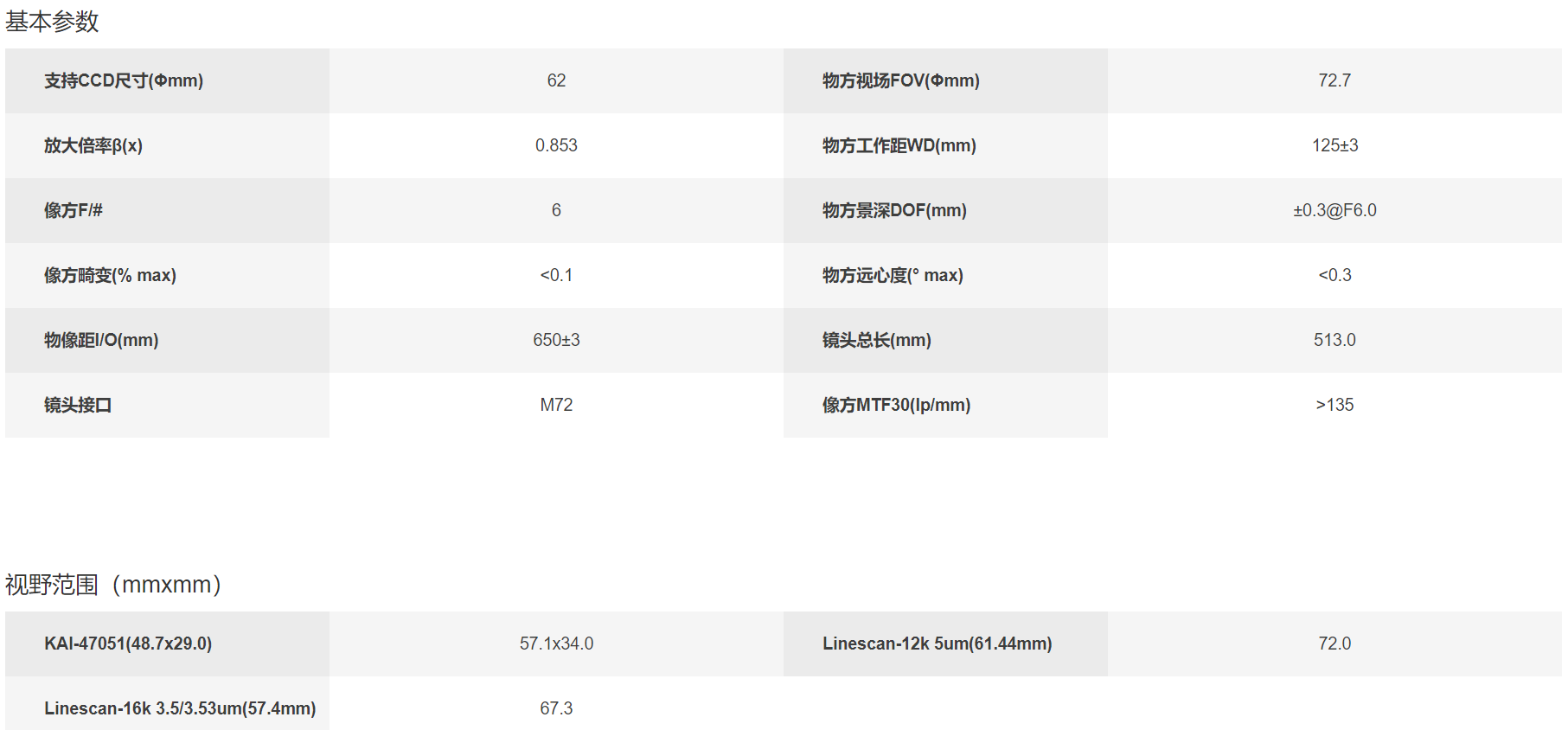Select the 物像距I/O(mm) label cell
Screen dimensions: 1568x730
[167, 340]
